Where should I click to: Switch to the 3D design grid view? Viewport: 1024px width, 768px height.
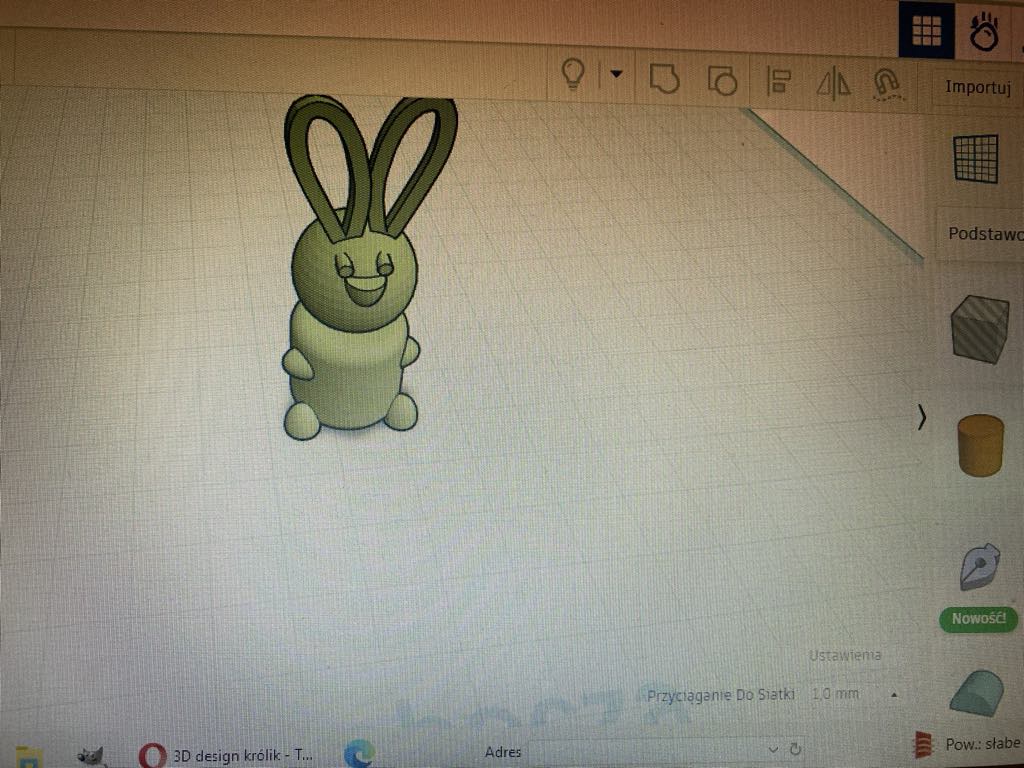click(926, 30)
